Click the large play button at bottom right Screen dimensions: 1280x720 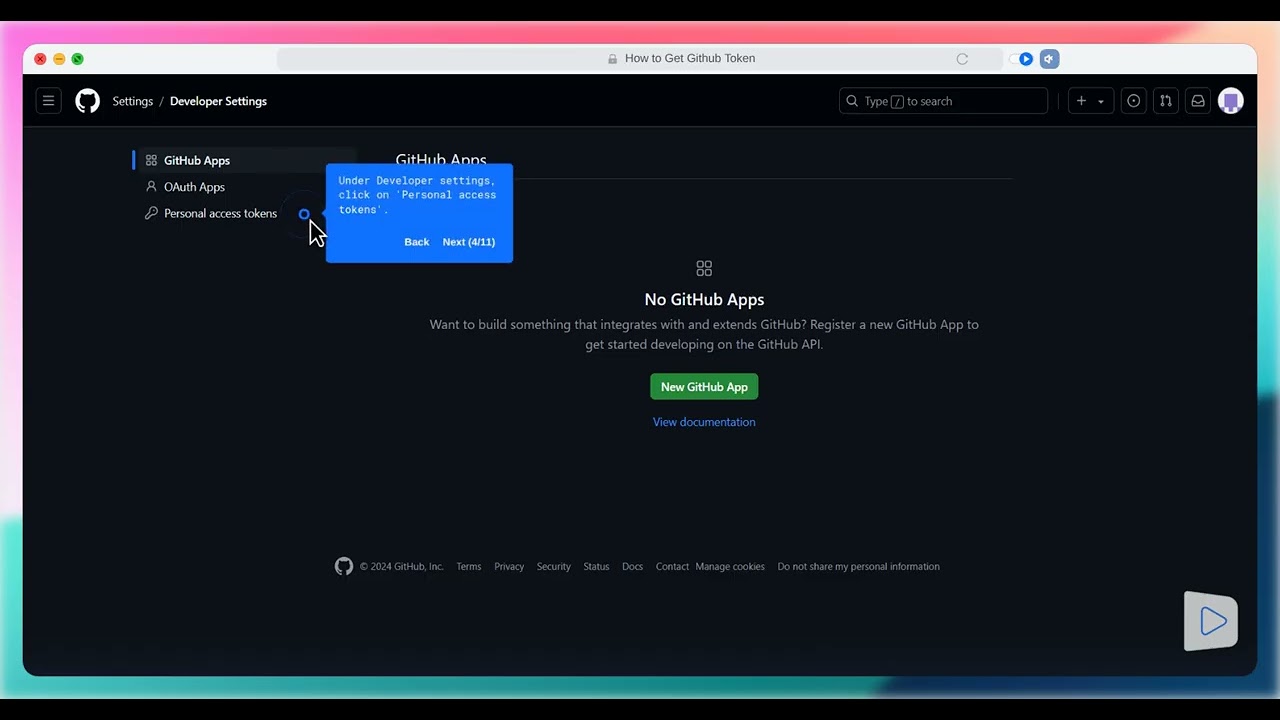[1211, 621]
